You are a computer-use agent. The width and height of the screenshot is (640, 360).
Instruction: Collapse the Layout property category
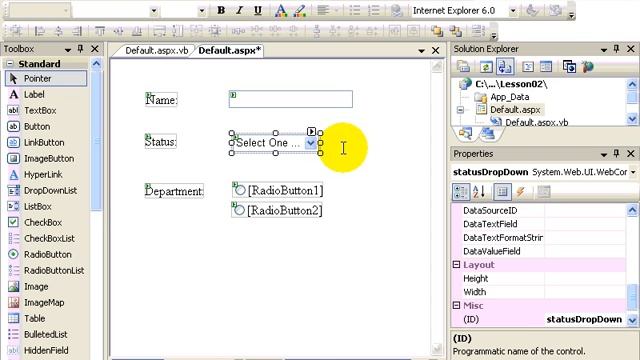tap(457, 264)
